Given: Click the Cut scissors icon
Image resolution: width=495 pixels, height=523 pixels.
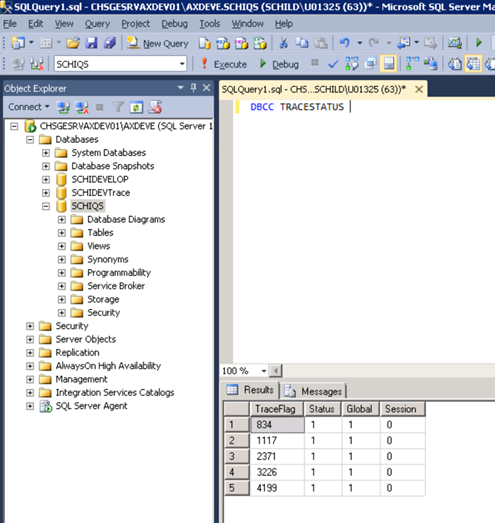Looking at the screenshot, I should tap(284, 43).
